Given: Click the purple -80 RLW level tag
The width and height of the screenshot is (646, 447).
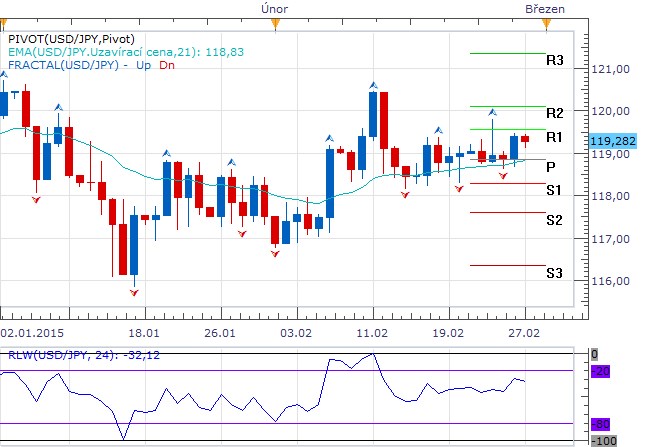Looking at the screenshot, I should click(602, 423).
